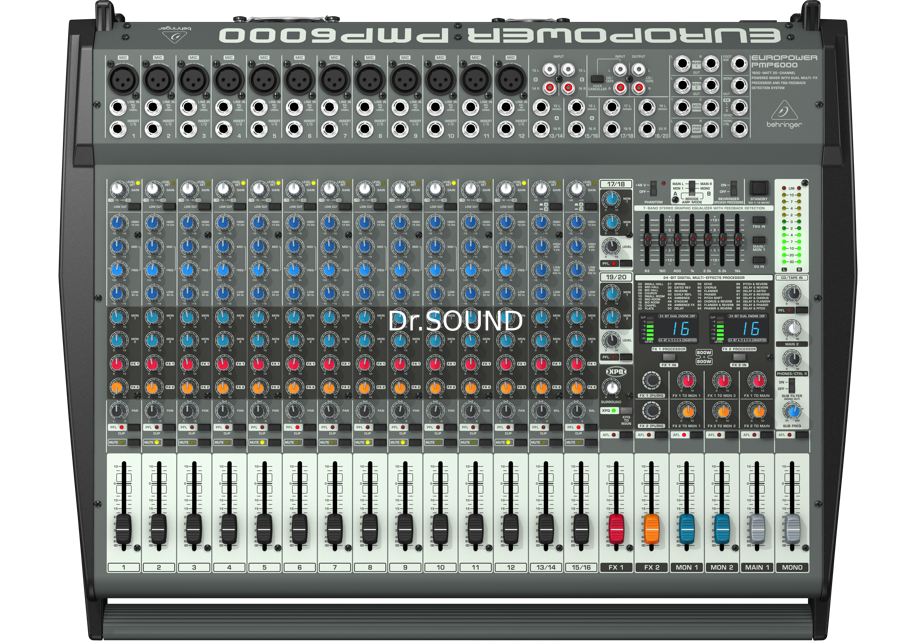This screenshot has height=641, width=916.
Task: Click the blue MON 1 fader
Action: [x=686, y=529]
